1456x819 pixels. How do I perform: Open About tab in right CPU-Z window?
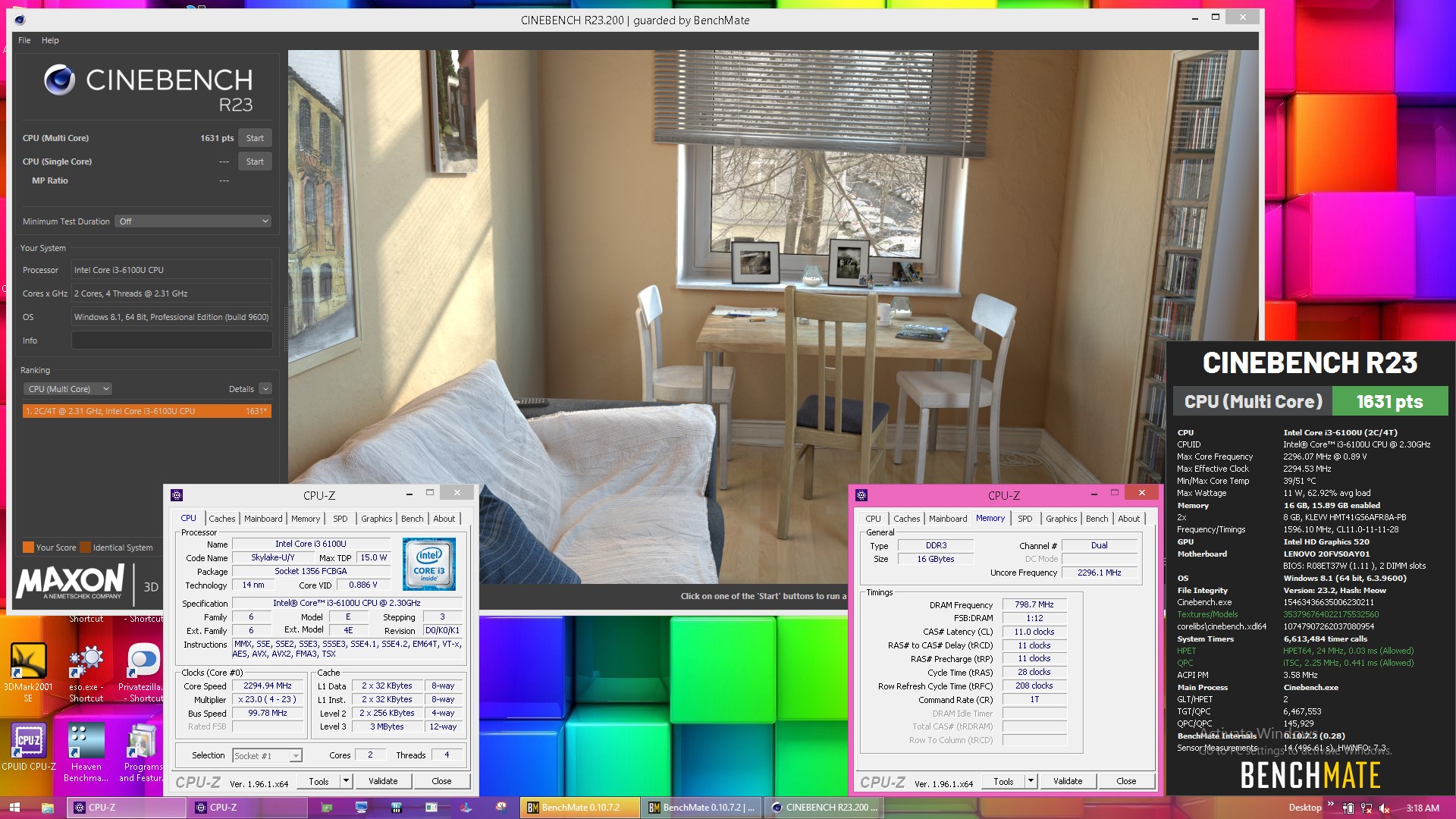pos(1129,519)
